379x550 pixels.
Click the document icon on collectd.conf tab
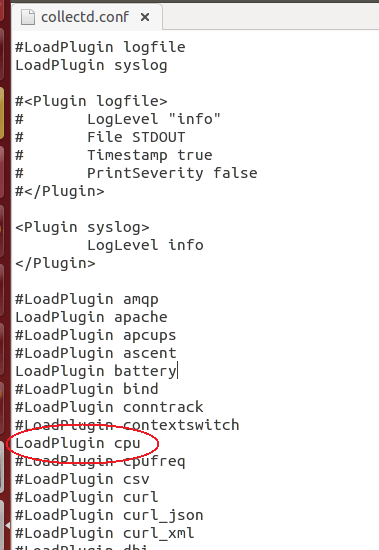(x=28, y=17)
